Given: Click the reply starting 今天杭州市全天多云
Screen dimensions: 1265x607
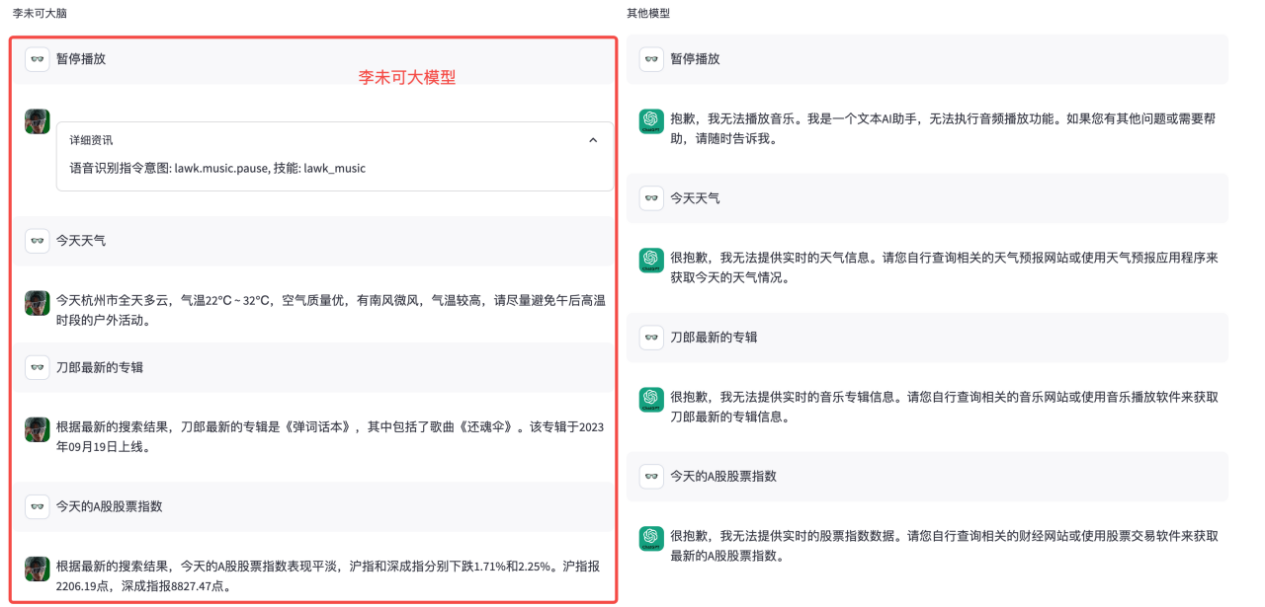Looking at the screenshot, I should pos(330,310).
